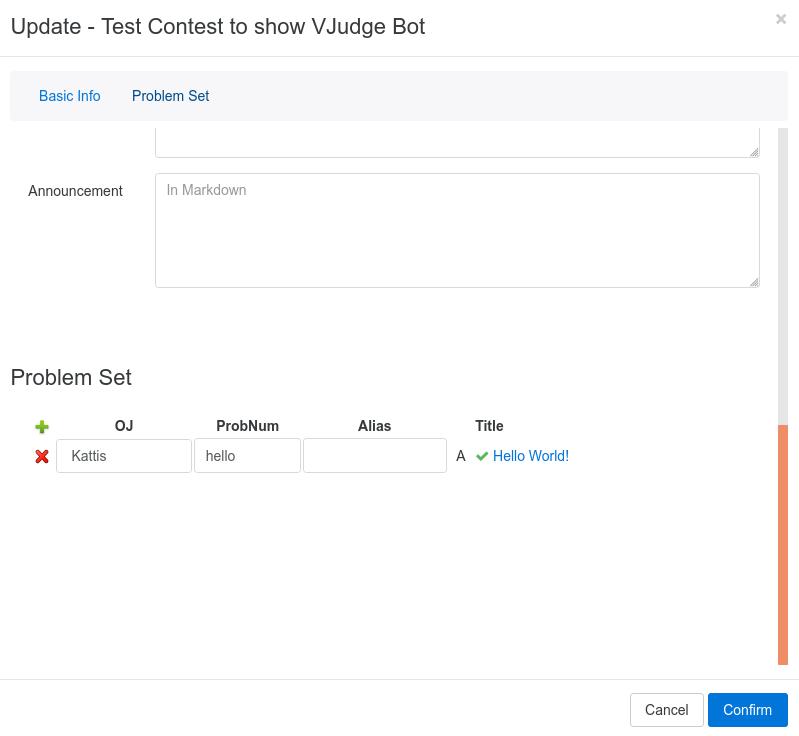The height and width of the screenshot is (736, 799).
Task: Confirm the contest update
Action: 747,710
